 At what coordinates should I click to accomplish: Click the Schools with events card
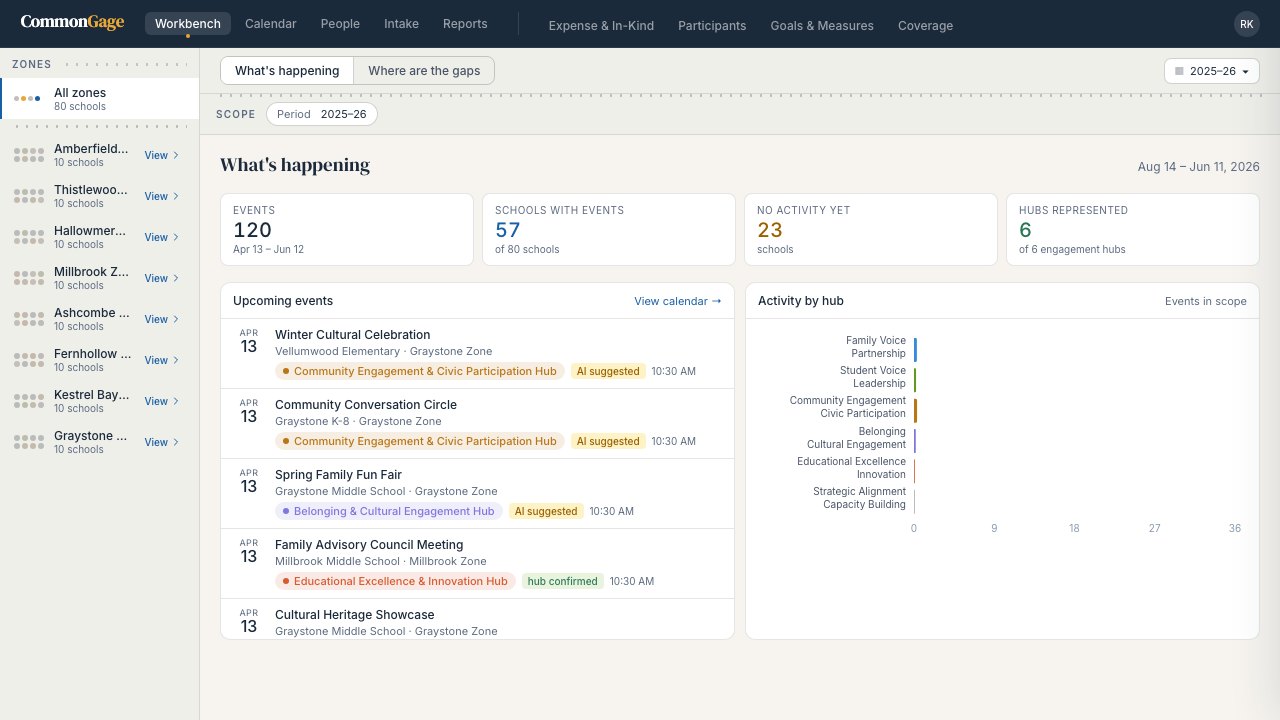pyautogui.click(x=609, y=230)
